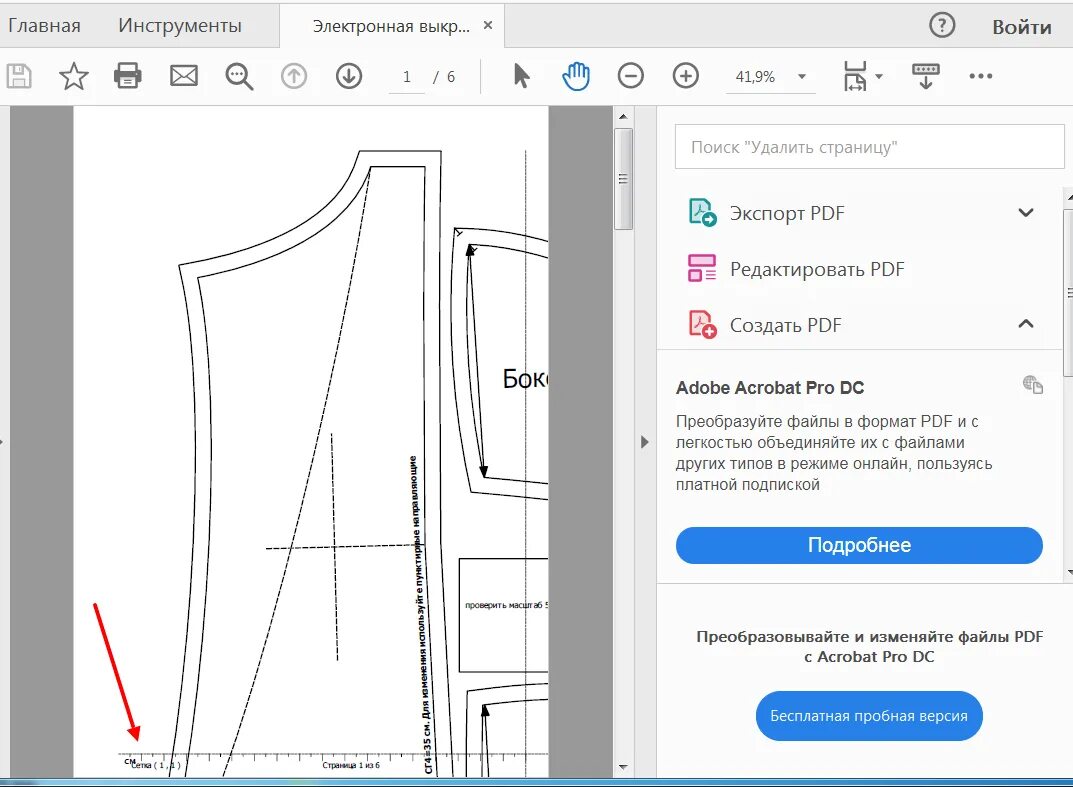Switch to the Инструменты tab
Viewport: 1073px width, 787px height.
coord(180,26)
